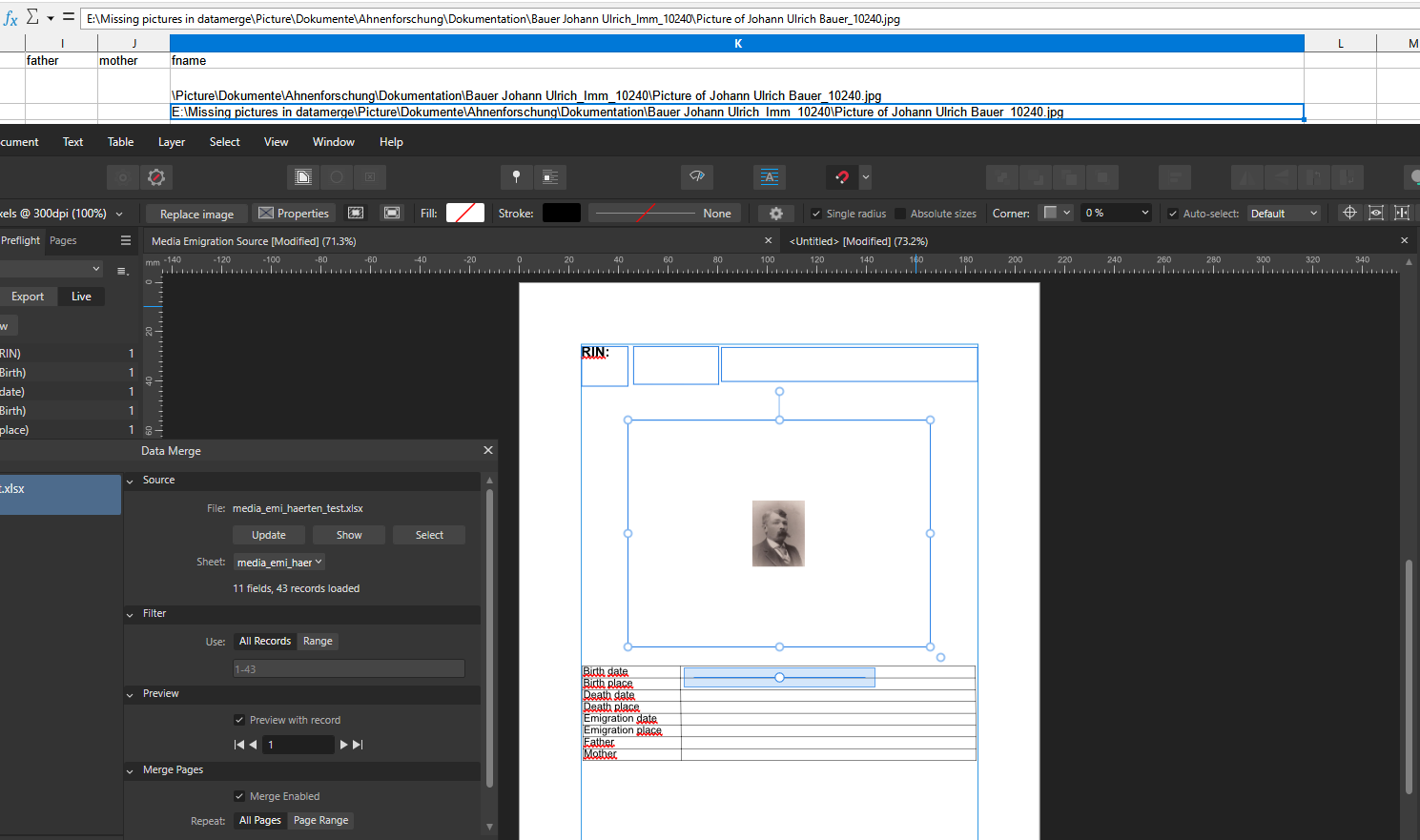
Task: Open text frame properties icon in toolbar
Action: [769, 176]
